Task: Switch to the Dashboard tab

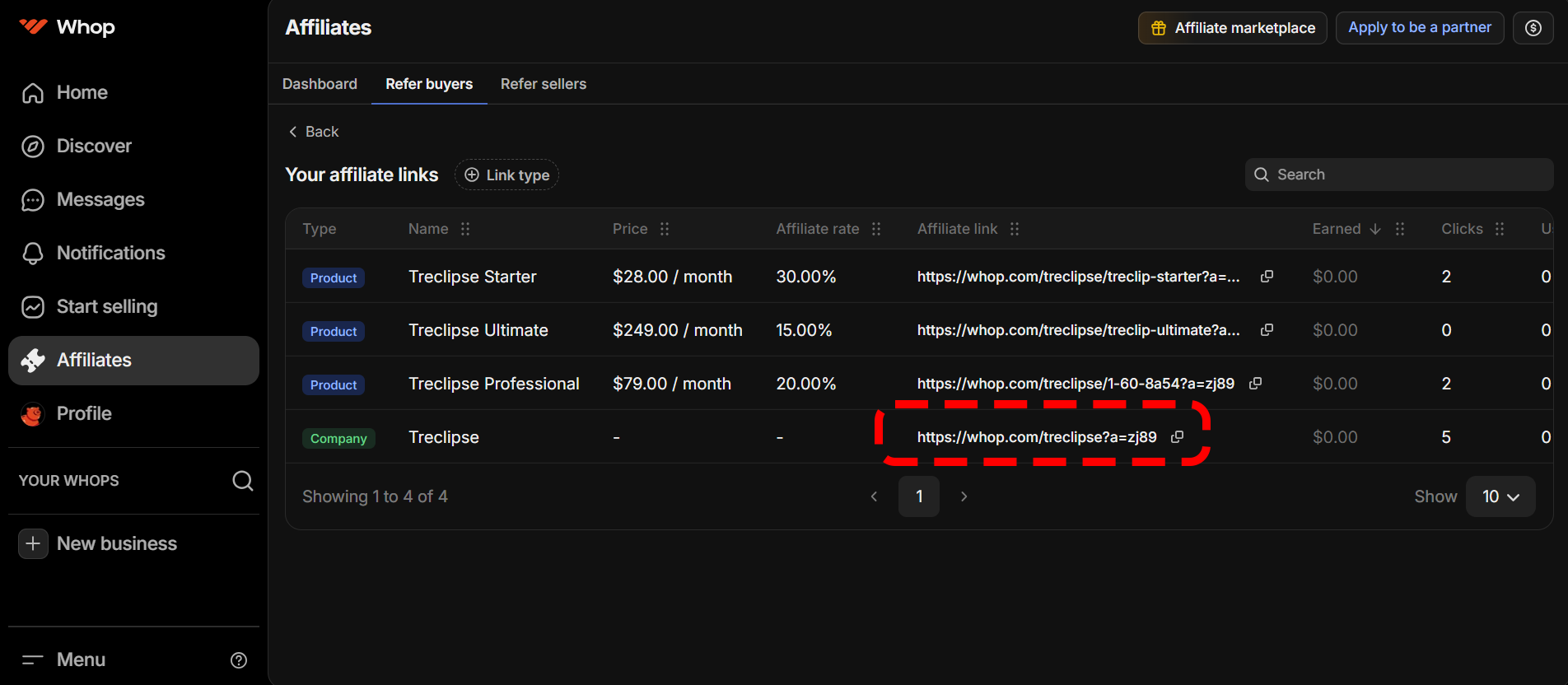Action: (x=320, y=84)
